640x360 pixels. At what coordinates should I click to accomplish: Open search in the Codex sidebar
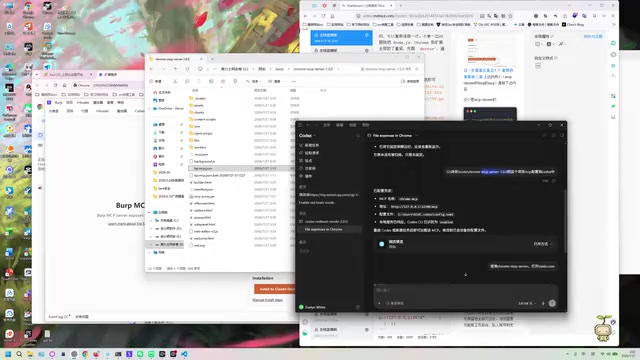tap(358, 136)
